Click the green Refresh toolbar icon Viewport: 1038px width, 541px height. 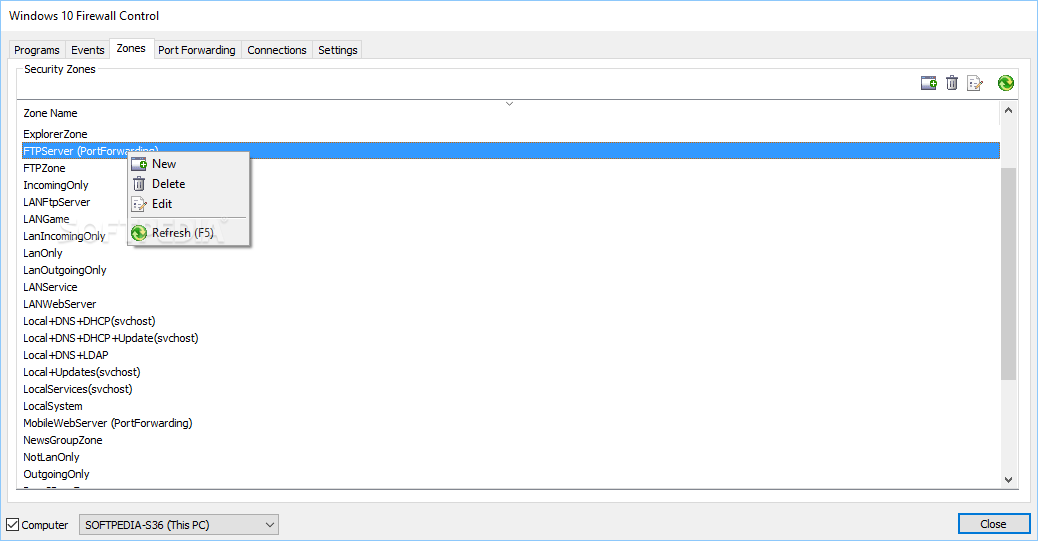pos(1006,83)
